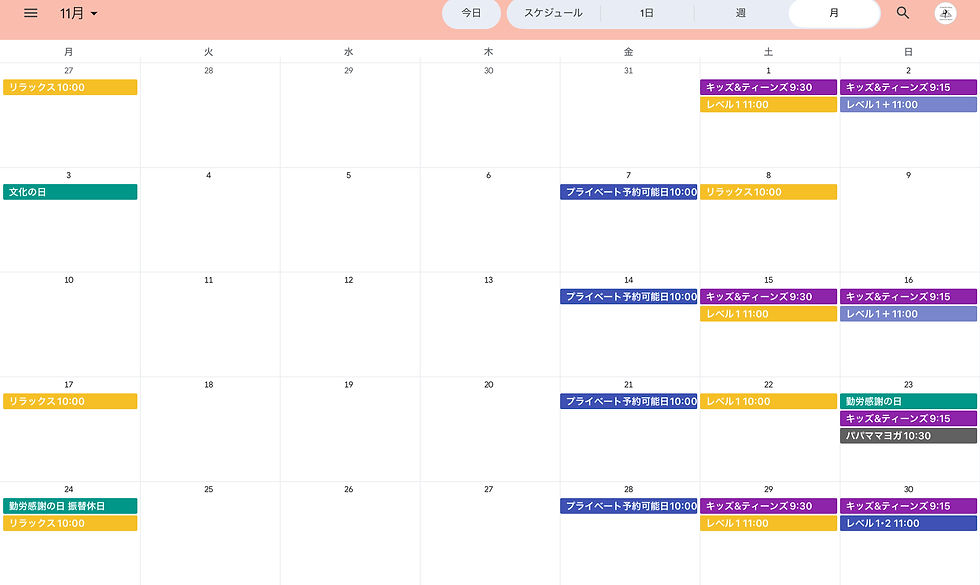Open リラックス 10:00 event on November 17

[70, 401]
